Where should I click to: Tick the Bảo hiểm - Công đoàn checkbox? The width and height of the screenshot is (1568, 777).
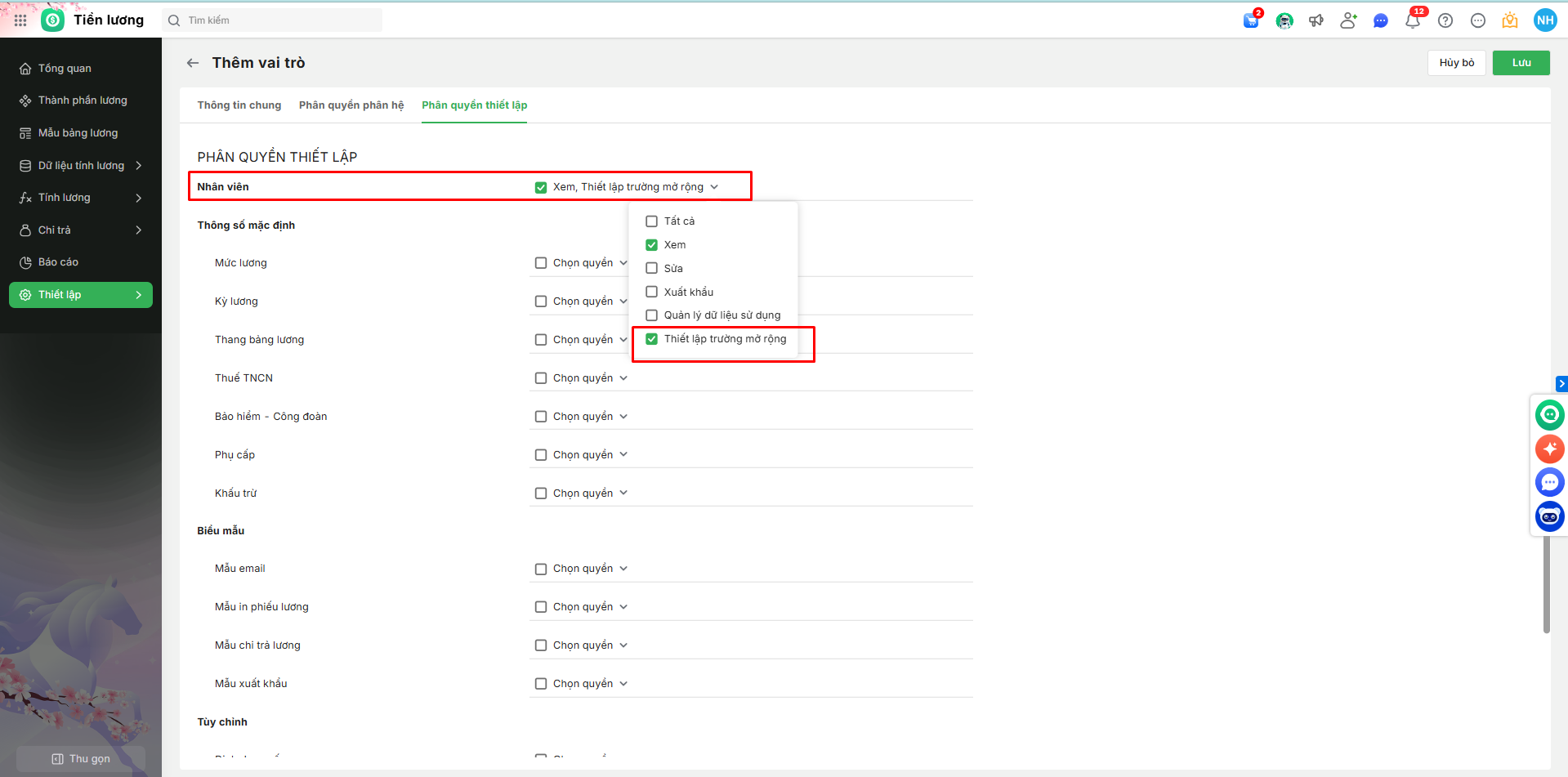point(541,417)
